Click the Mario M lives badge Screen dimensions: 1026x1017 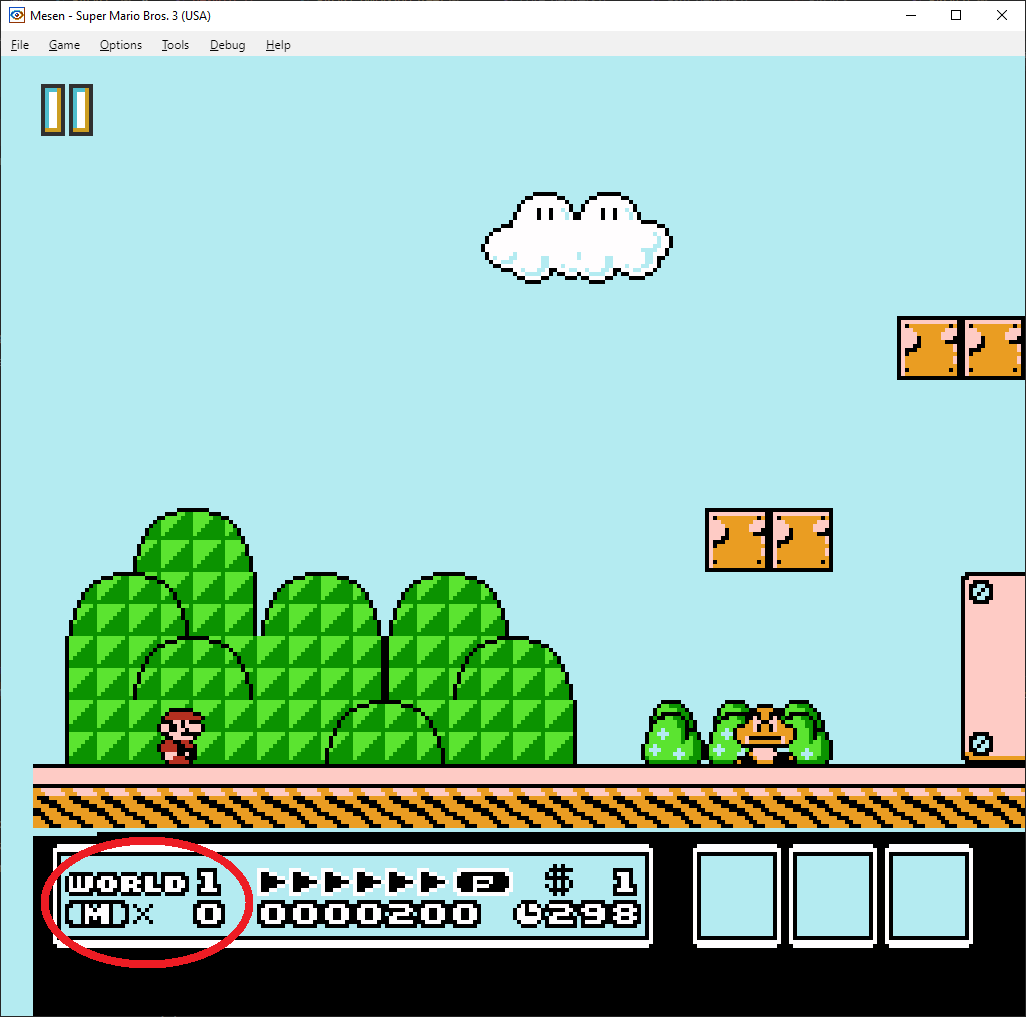click(97, 914)
